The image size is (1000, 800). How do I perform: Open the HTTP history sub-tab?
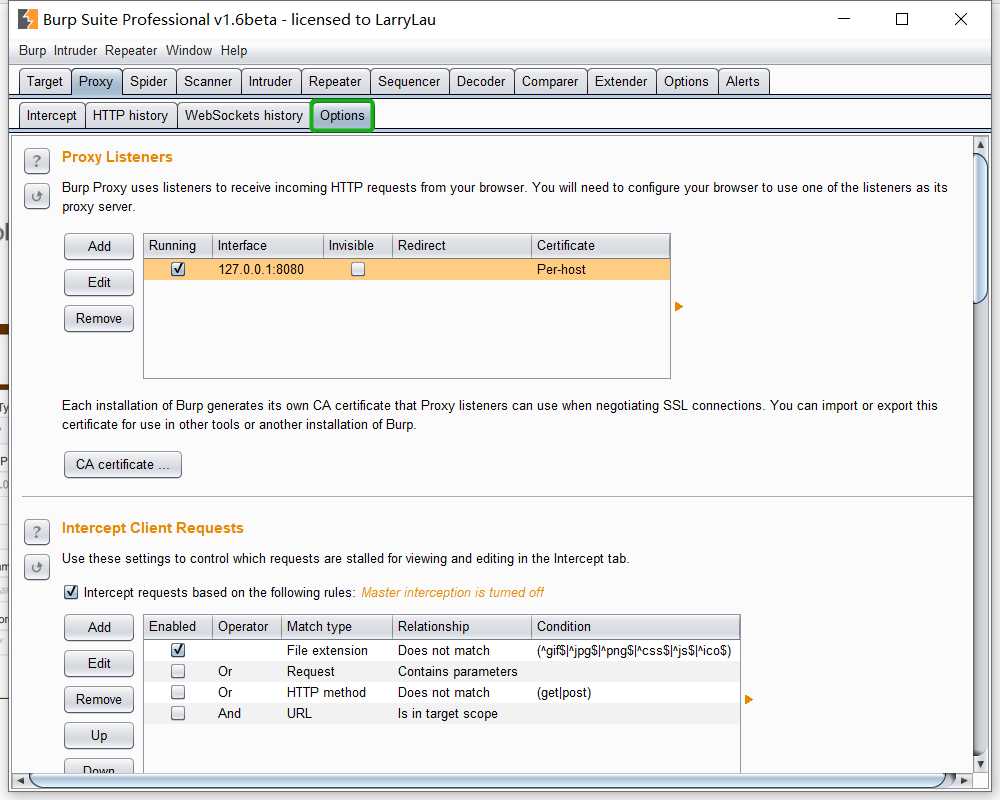(x=131, y=115)
